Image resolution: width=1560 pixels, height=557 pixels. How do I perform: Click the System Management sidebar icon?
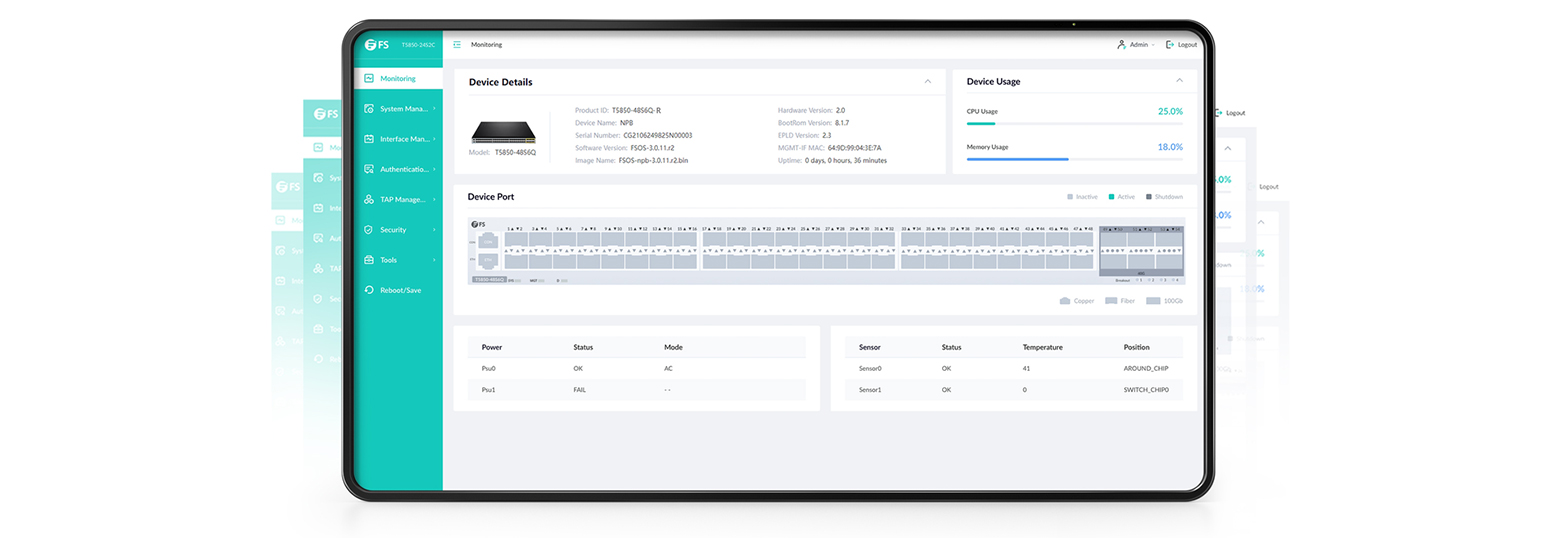(369, 108)
